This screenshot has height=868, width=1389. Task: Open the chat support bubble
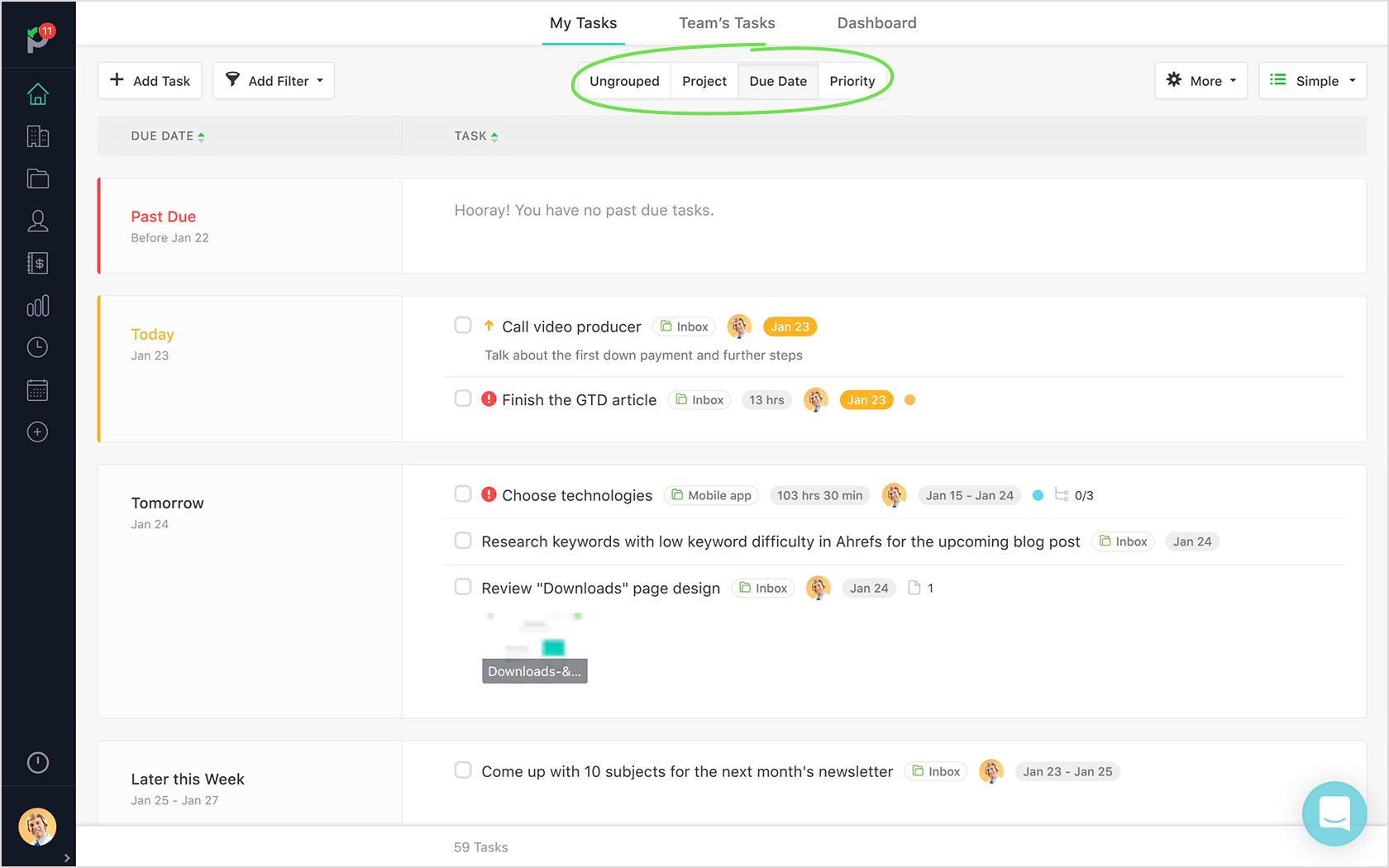point(1334,813)
